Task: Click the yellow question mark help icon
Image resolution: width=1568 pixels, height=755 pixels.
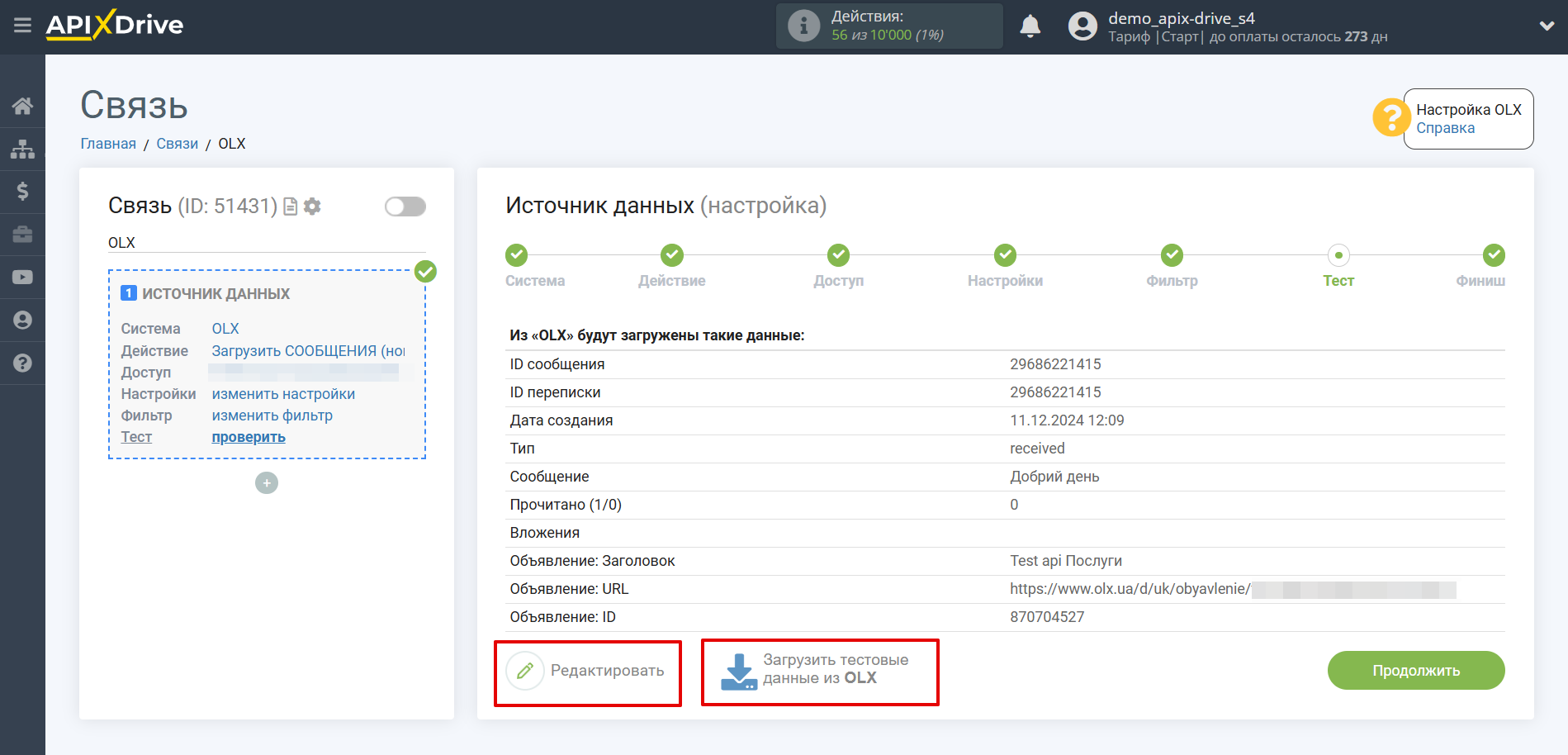Action: tap(1391, 117)
